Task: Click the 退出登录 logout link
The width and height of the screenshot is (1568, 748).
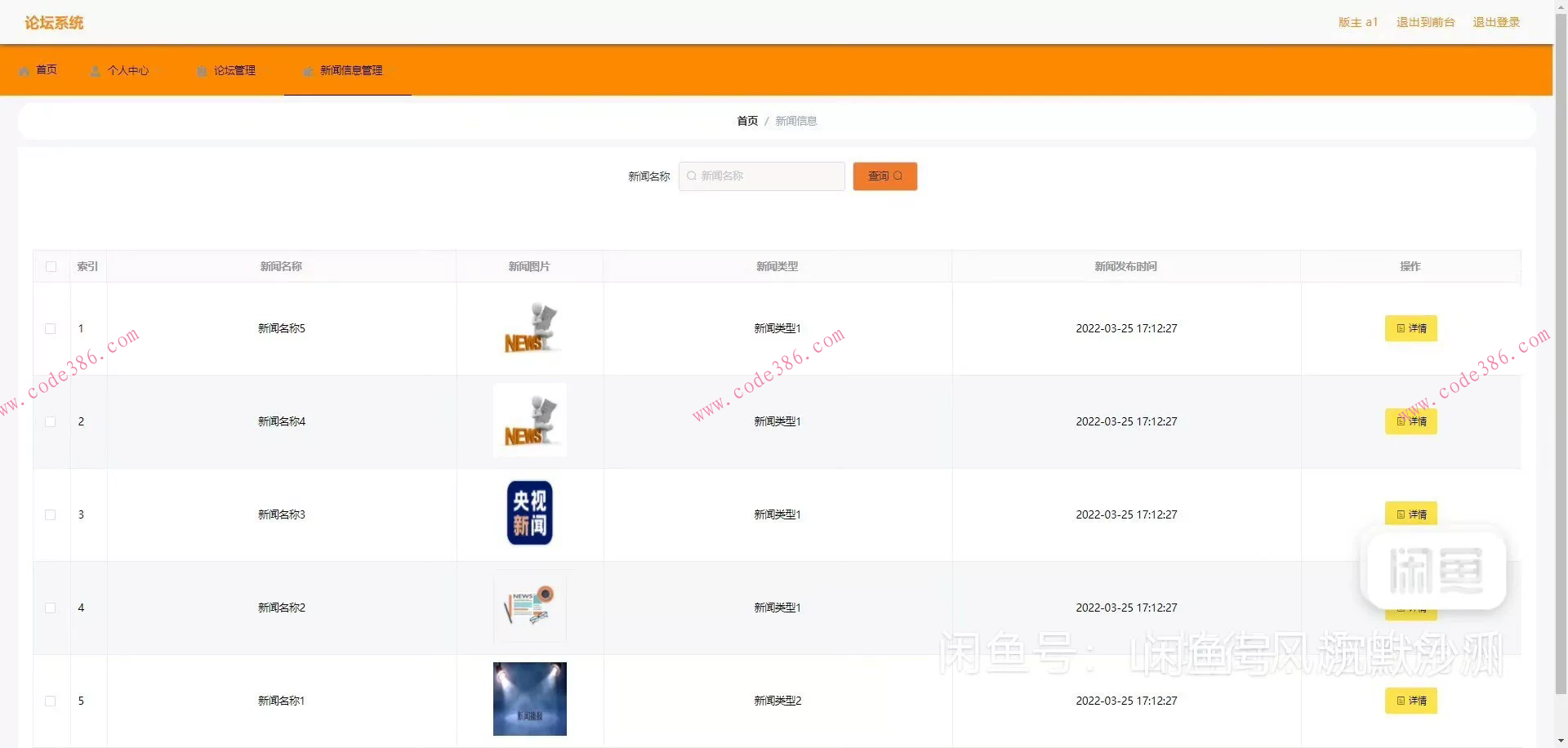Action: coord(1497,22)
